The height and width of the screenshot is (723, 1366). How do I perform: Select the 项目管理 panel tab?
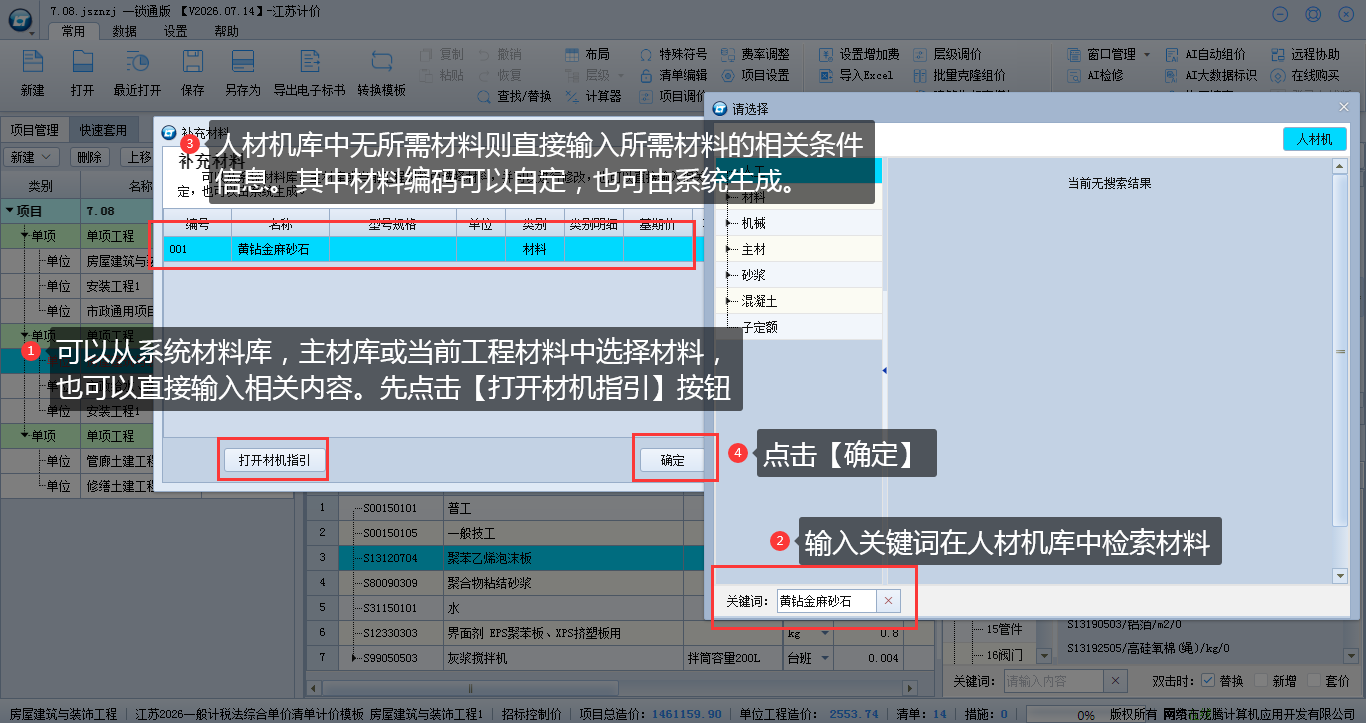(x=35, y=130)
